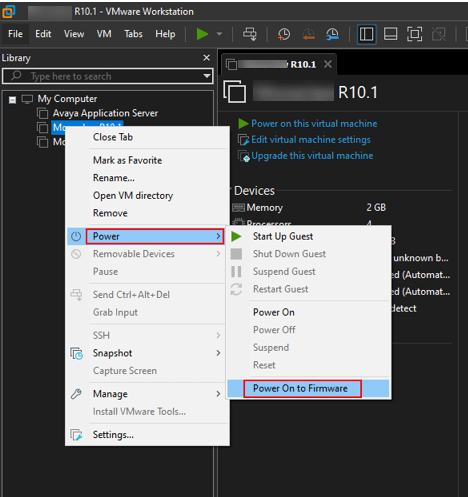Choose Open VM directory

coord(133,196)
